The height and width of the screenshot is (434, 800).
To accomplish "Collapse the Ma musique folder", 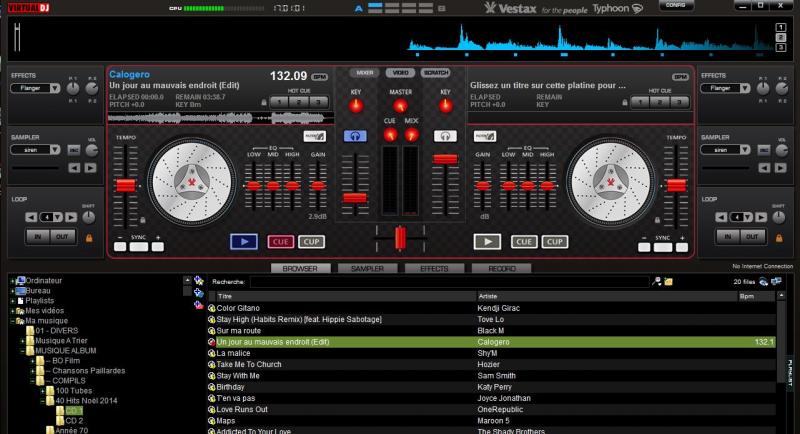I will coord(13,321).
